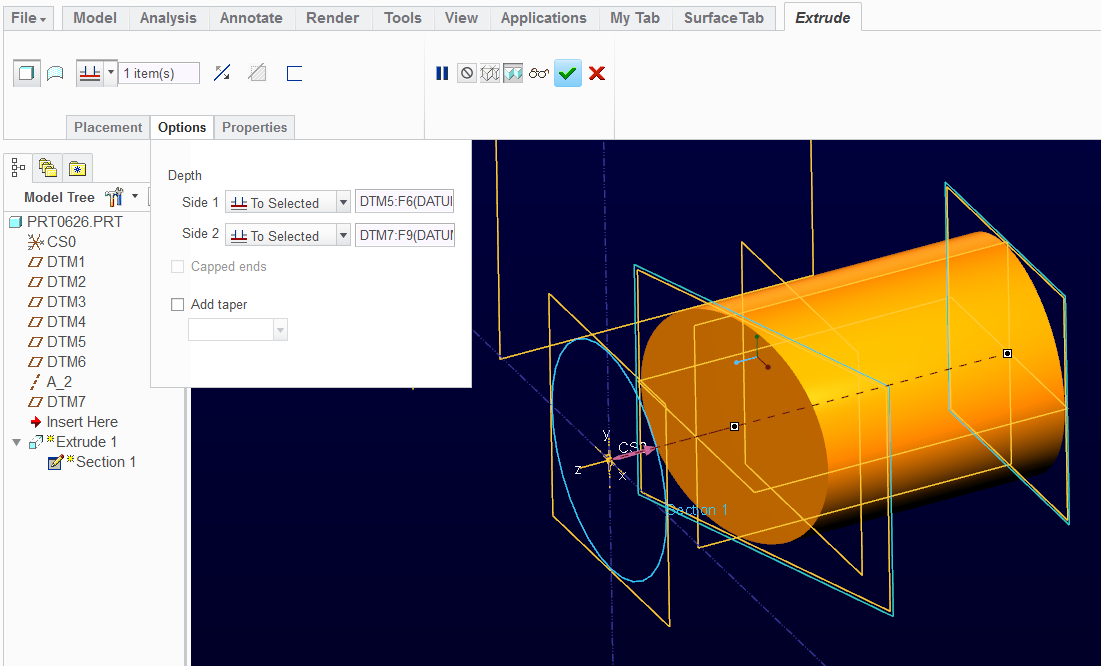Toggle the Capped ends checkbox
The height and width of the screenshot is (666, 1101).
click(x=177, y=266)
